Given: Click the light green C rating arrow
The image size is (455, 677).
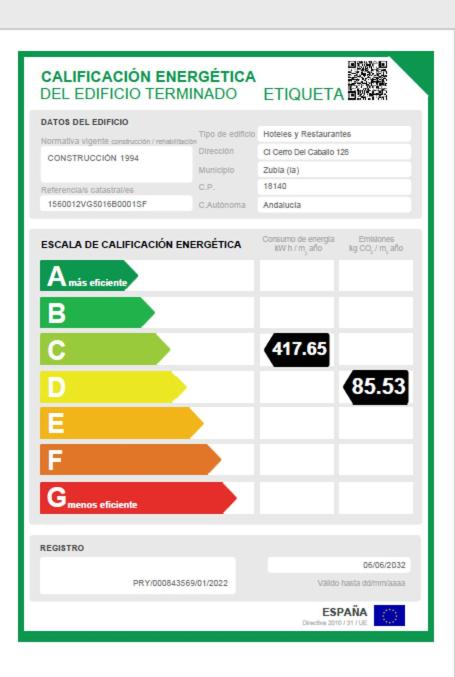Looking at the screenshot, I should 105,349.
